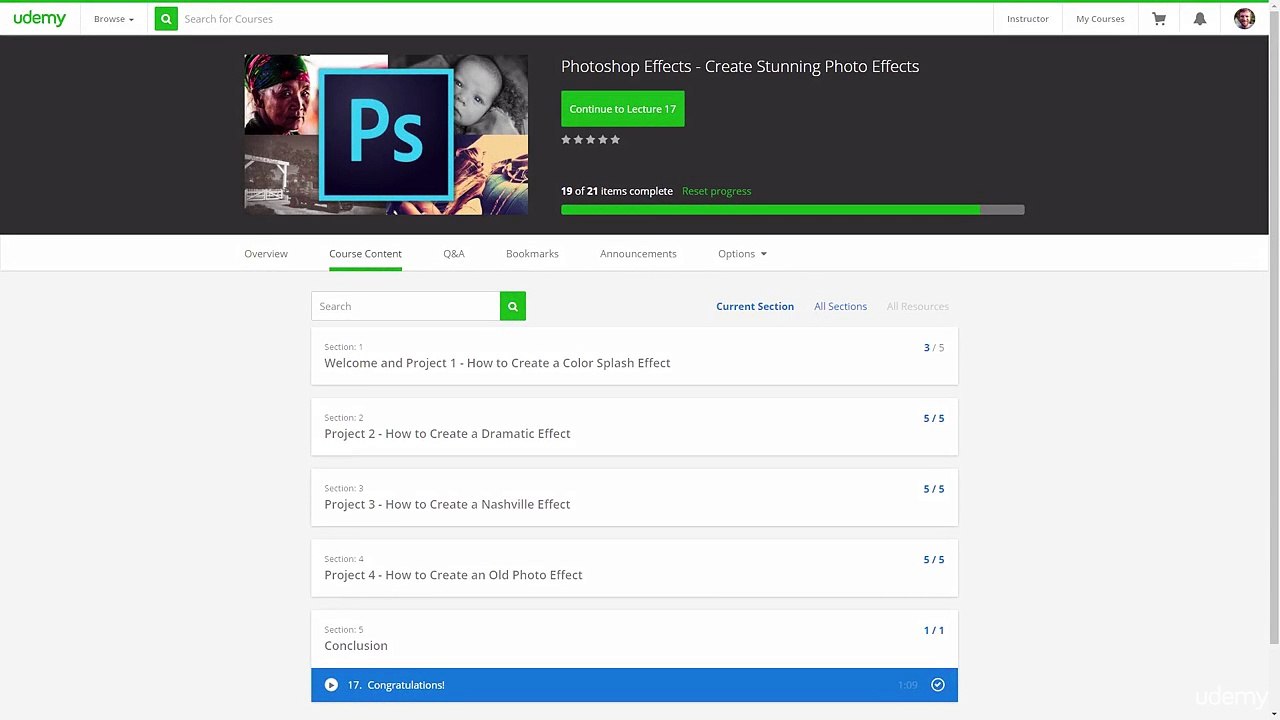Open the Instructor link in header

[1028, 19]
